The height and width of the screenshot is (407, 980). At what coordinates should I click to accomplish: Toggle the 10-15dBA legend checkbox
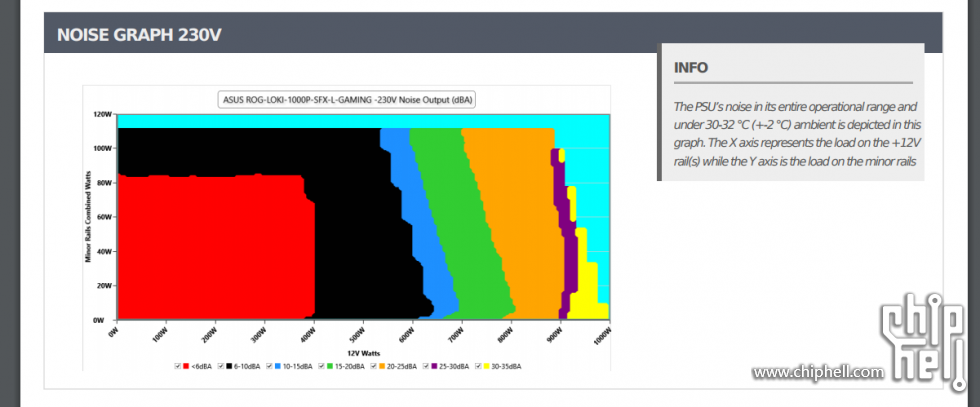pos(269,366)
